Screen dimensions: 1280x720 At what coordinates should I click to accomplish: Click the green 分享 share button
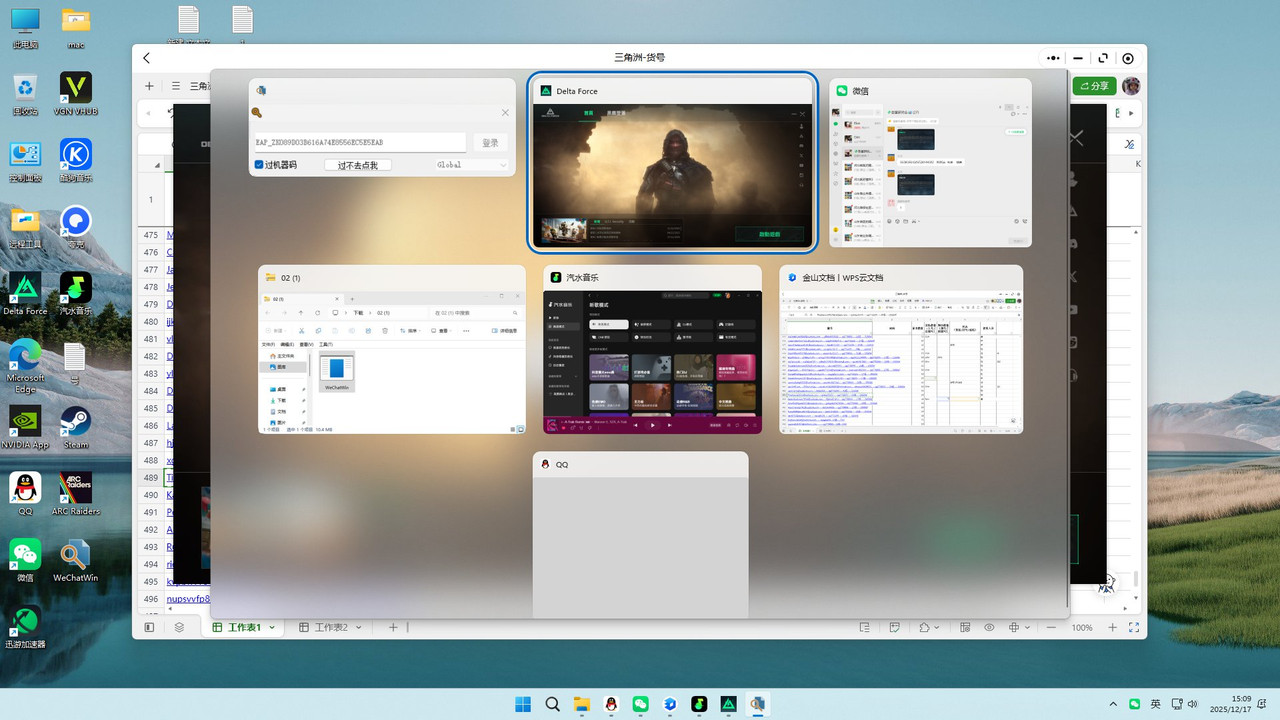tap(1094, 86)
